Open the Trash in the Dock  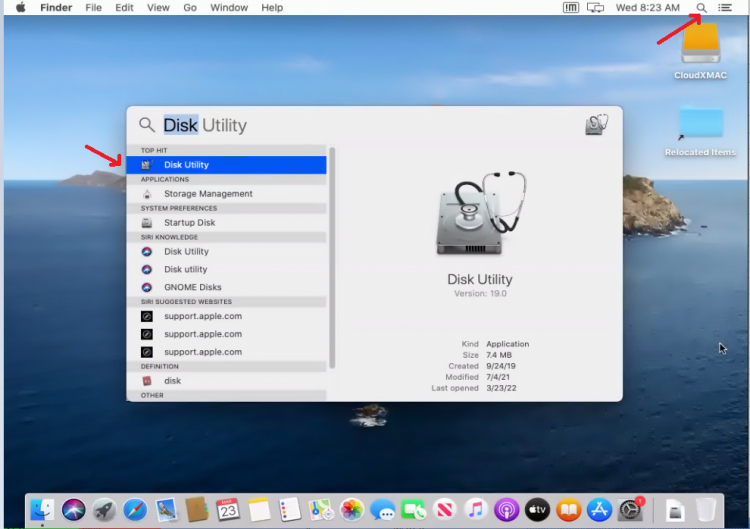[x=706, y=509]
